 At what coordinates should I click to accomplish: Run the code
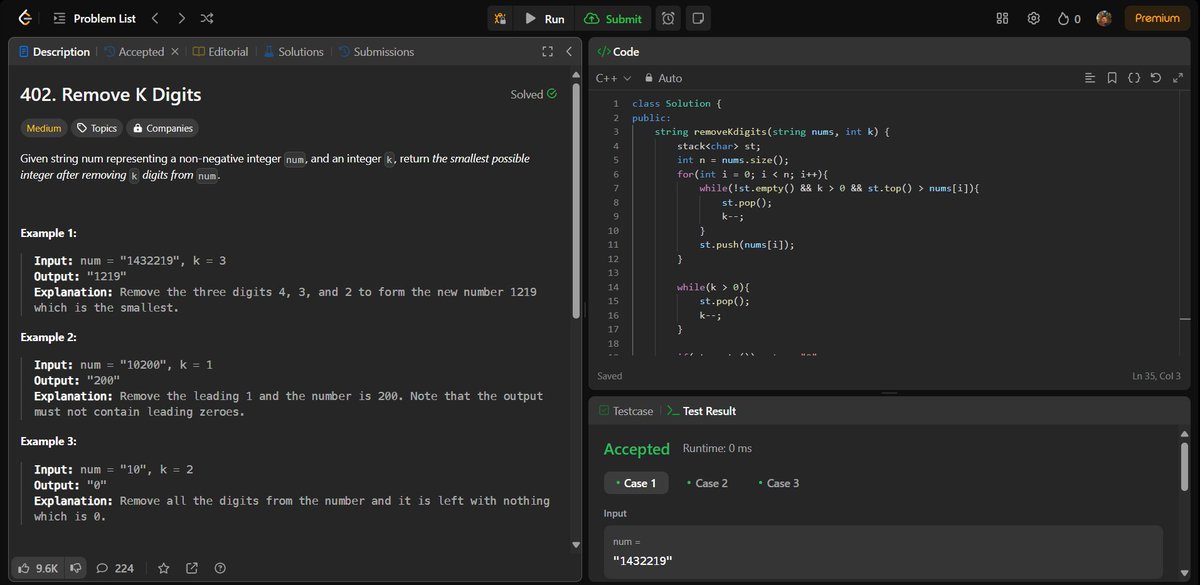544,18
